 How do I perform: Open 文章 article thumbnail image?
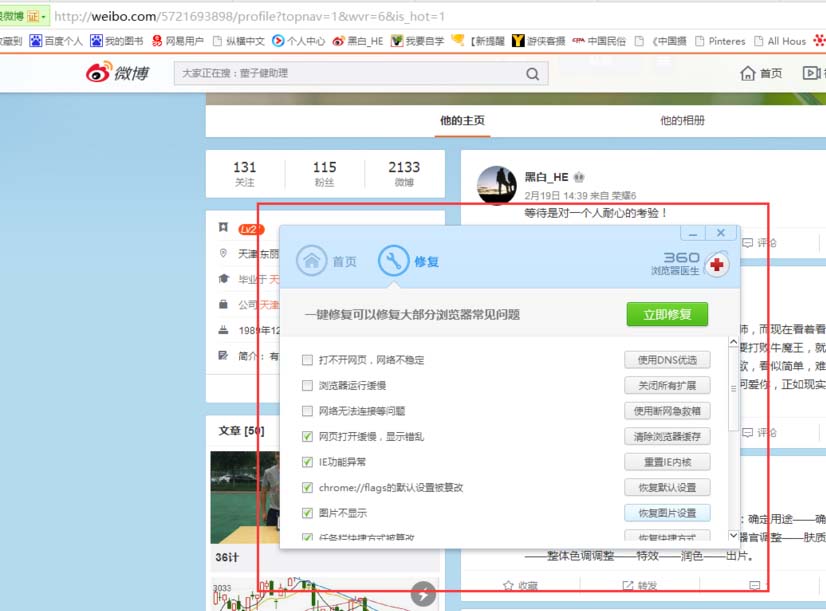coord(245,497)
